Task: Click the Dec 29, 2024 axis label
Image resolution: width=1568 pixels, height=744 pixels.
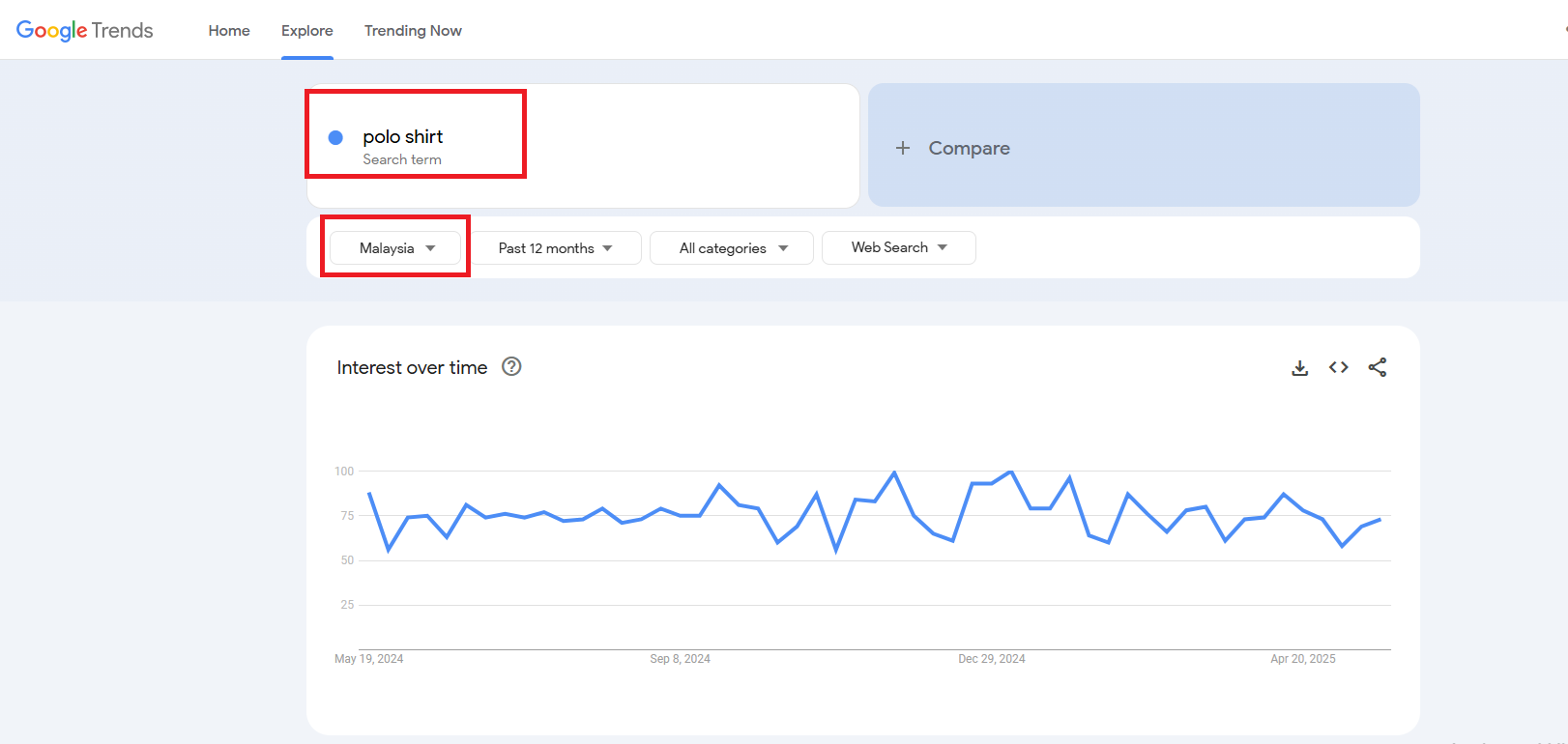Action: [992, 659]
